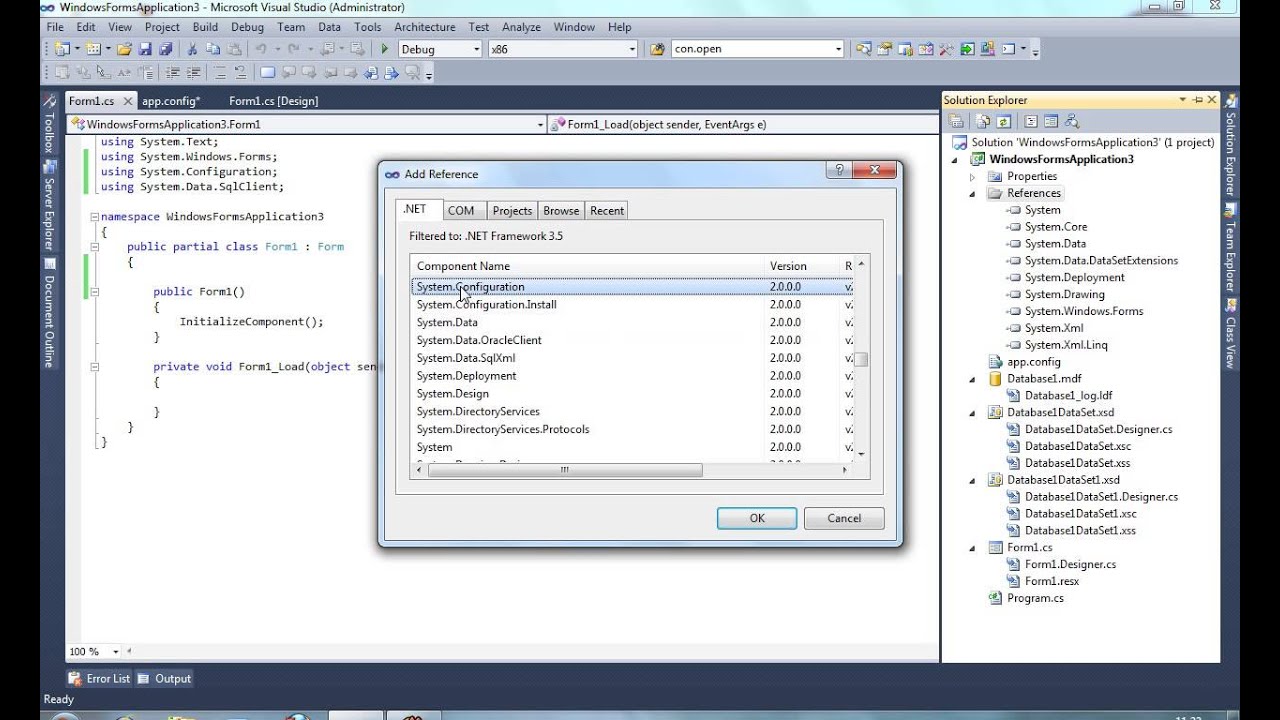
Task: Switch to the COM tab in Add Reference
Action: pyautogui.click(x=461, y=211)
